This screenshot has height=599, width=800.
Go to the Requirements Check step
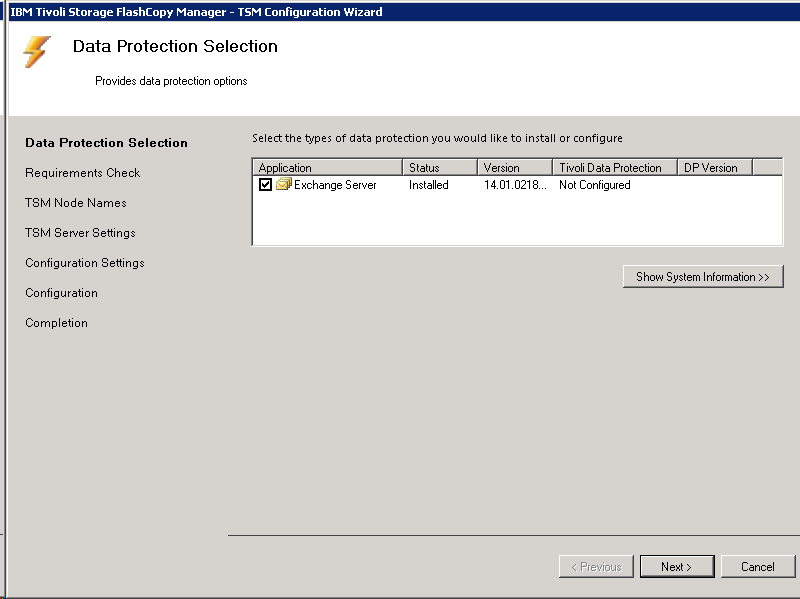tap(83, 173)
